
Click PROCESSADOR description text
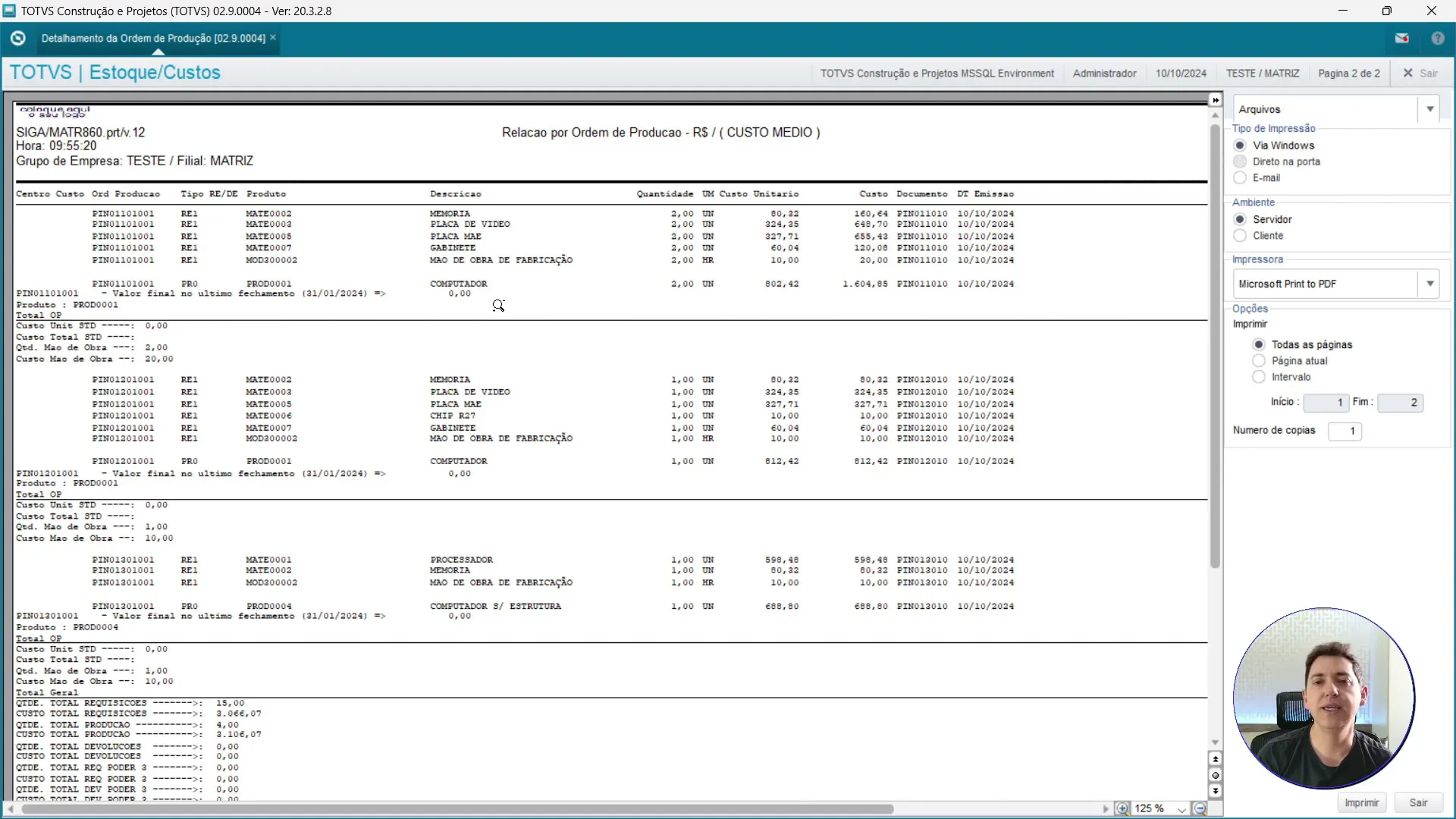461,560
